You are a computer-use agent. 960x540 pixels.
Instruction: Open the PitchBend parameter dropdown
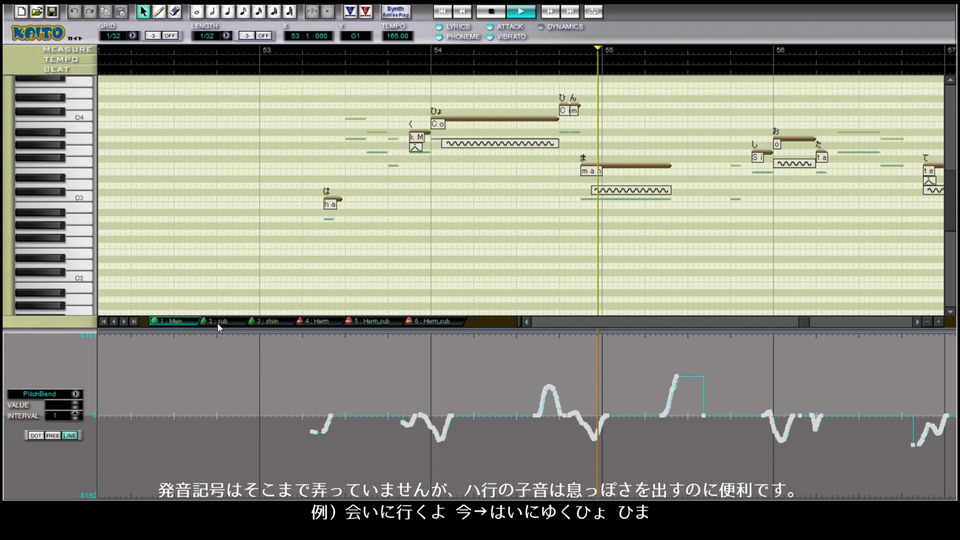click(75, 394)
